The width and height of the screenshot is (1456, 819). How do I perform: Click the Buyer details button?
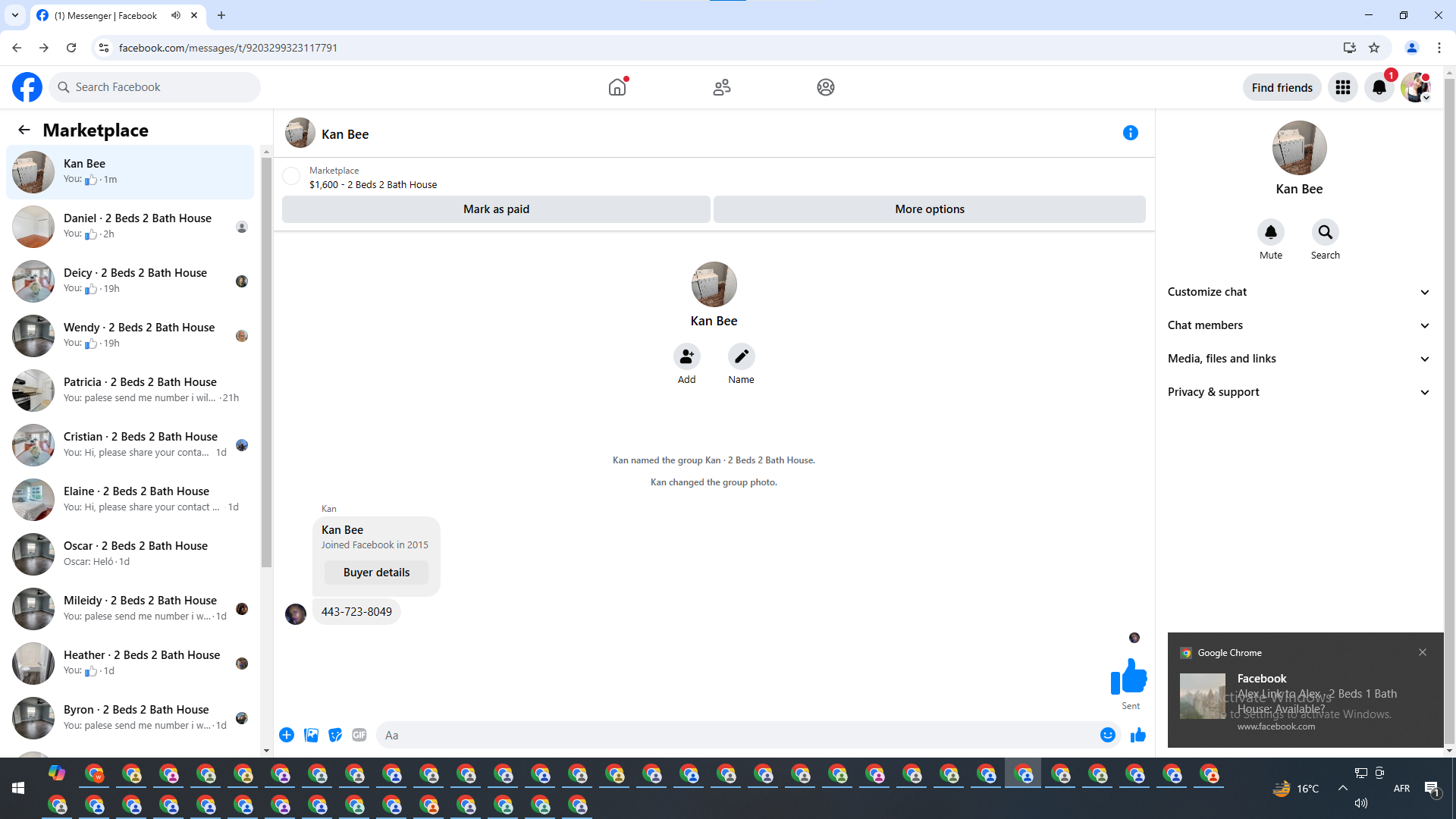tap(376, 573)
